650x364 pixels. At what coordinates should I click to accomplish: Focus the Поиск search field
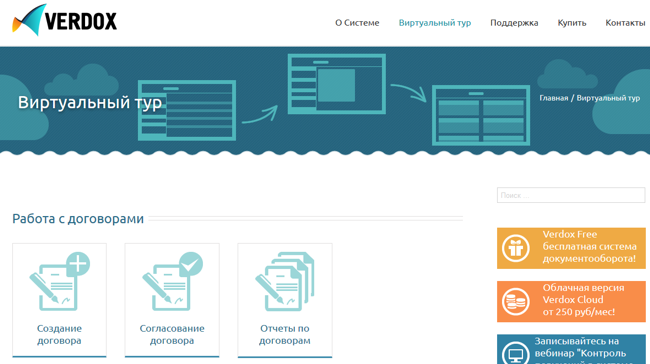571,195
